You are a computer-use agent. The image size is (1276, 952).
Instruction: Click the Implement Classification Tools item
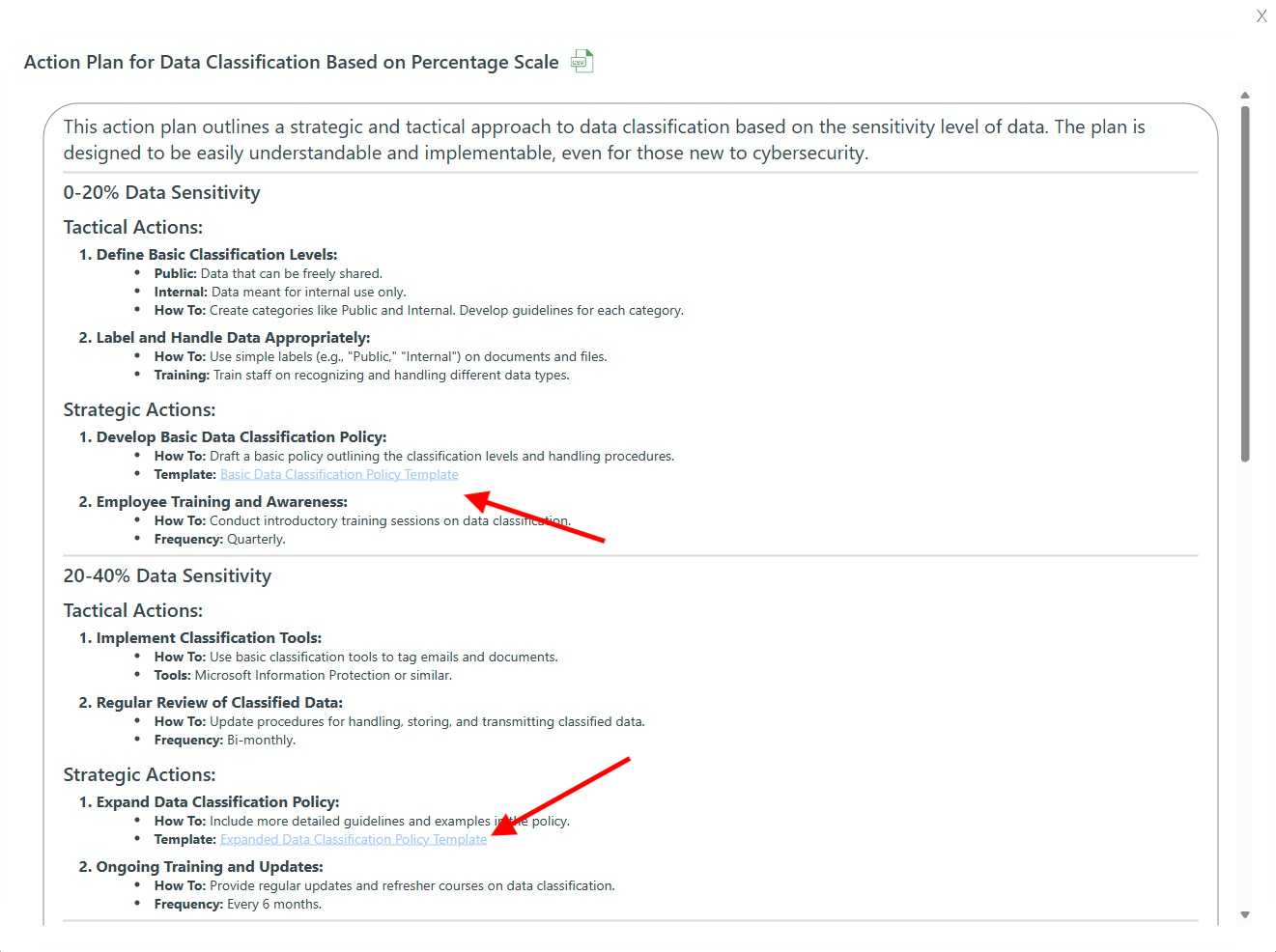coord(209,638)
